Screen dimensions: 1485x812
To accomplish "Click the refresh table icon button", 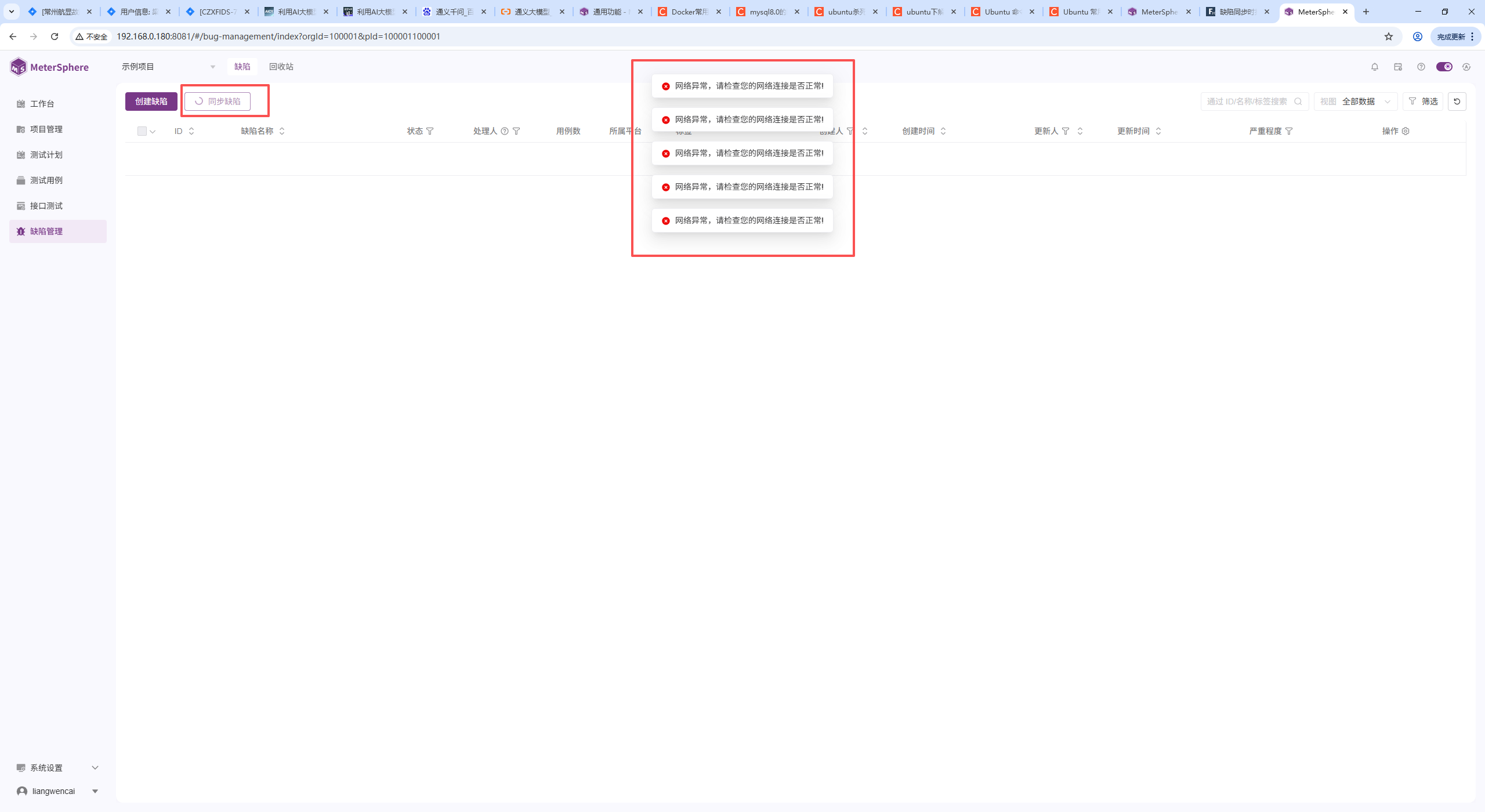I will [1457, 101].
